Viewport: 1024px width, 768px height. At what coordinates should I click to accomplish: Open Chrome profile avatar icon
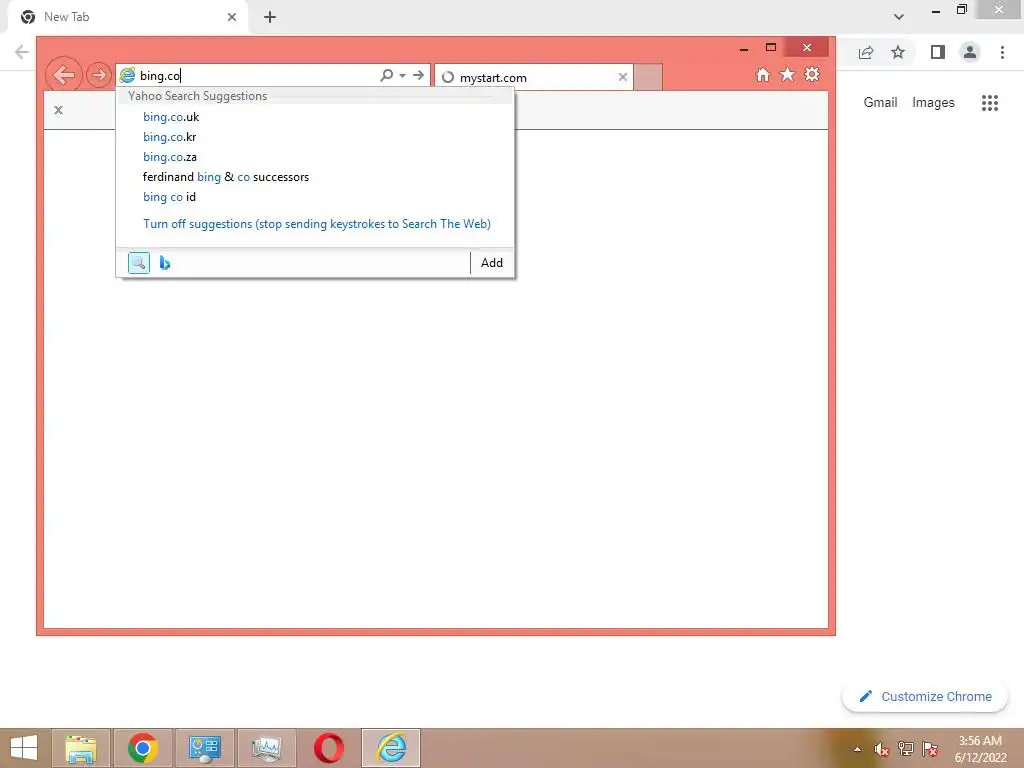[x=970, y=52]
